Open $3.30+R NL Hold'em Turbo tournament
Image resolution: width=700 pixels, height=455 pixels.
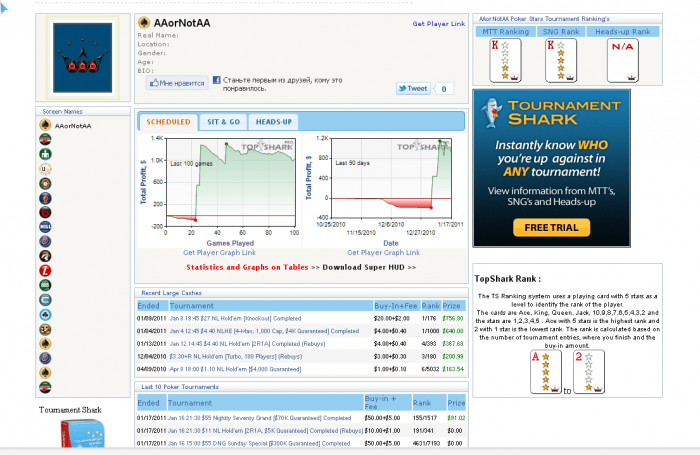click(236, 356)
